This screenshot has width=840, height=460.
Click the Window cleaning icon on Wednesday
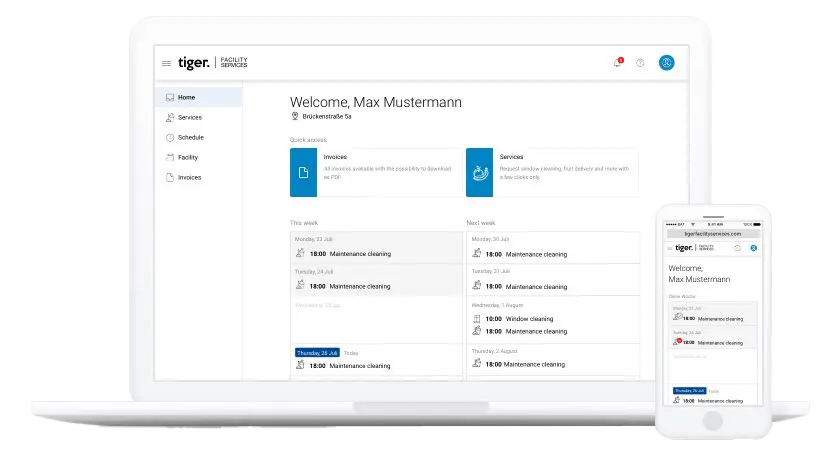[477, 319]
